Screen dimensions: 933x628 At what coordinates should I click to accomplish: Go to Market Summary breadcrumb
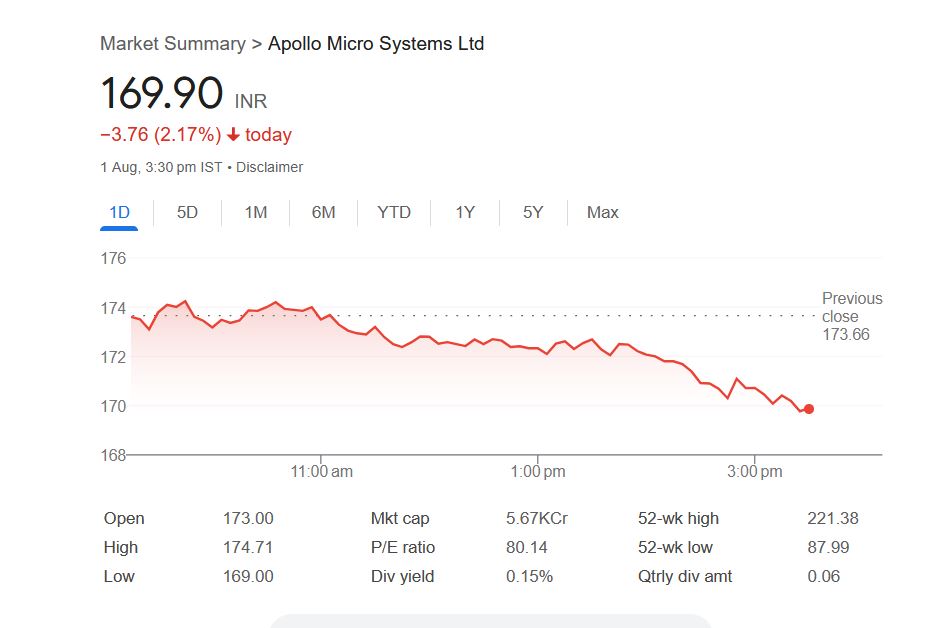point(172,44)
